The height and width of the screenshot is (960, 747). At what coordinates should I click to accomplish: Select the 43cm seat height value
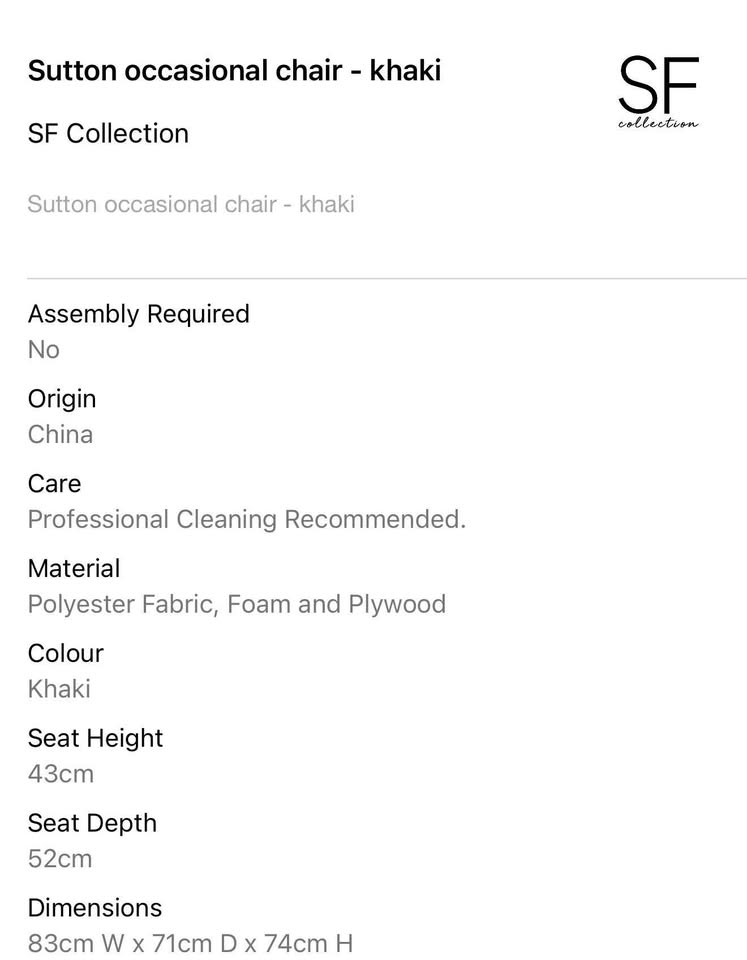click(x=60, y=775)
